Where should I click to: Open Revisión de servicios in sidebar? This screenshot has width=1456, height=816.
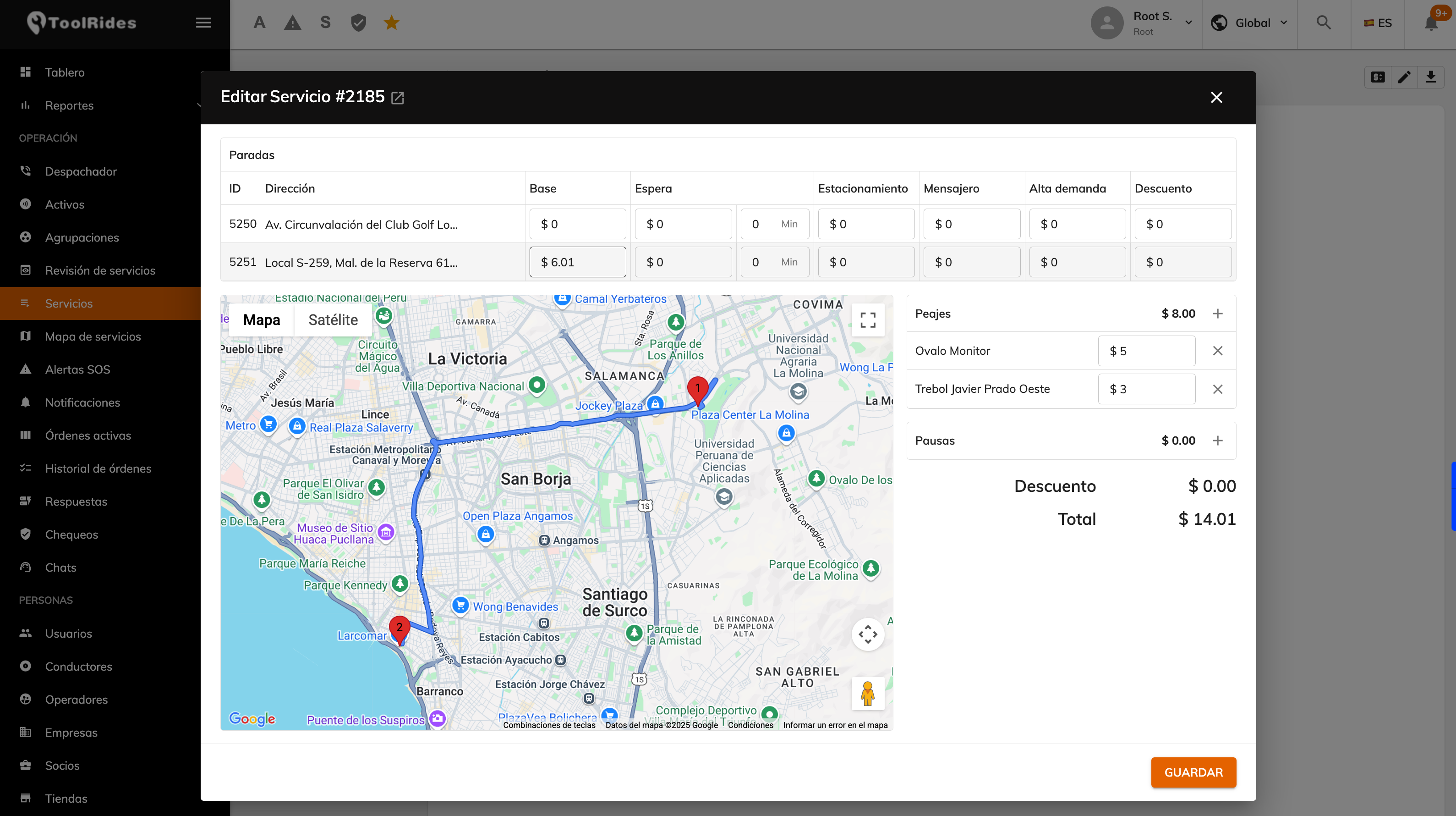tap(101, 270)
